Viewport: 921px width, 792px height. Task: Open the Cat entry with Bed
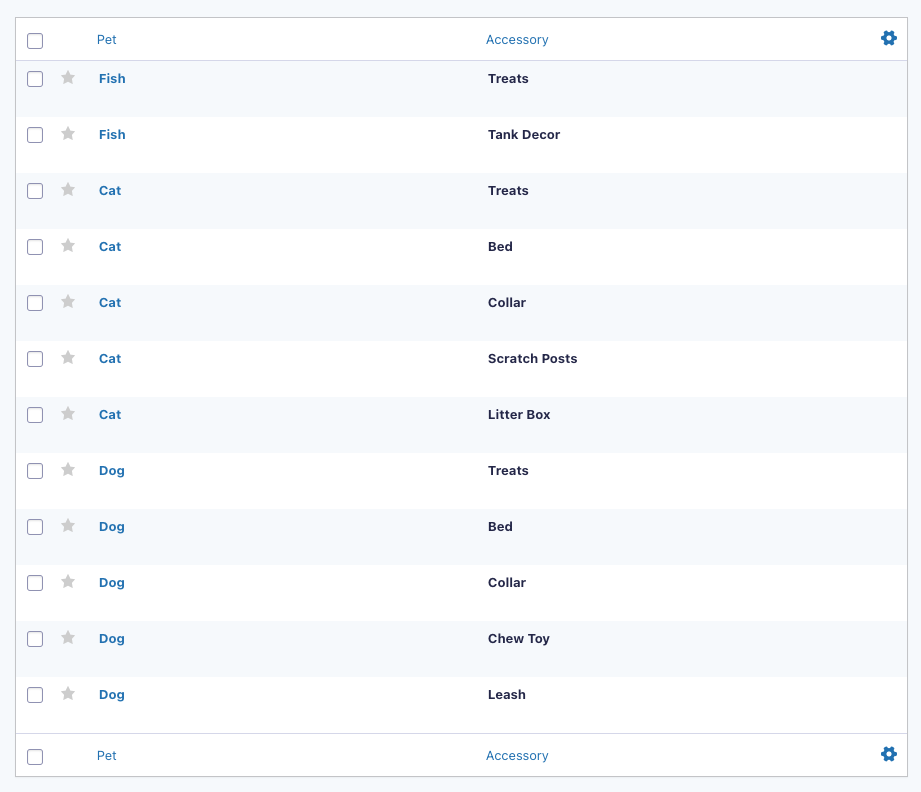[110, 247]
